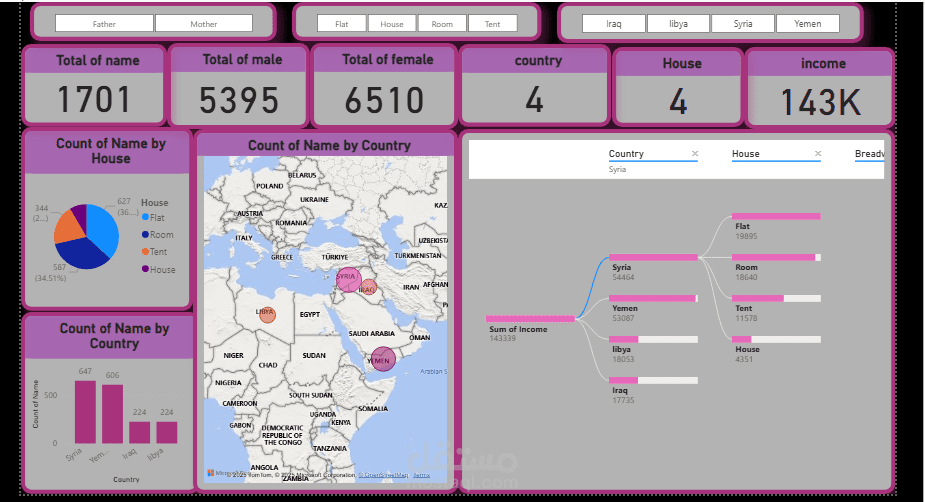The height and width of the screenshot is (502, 925).
Task: Select House node valued 4351
Action: (776, 339)
